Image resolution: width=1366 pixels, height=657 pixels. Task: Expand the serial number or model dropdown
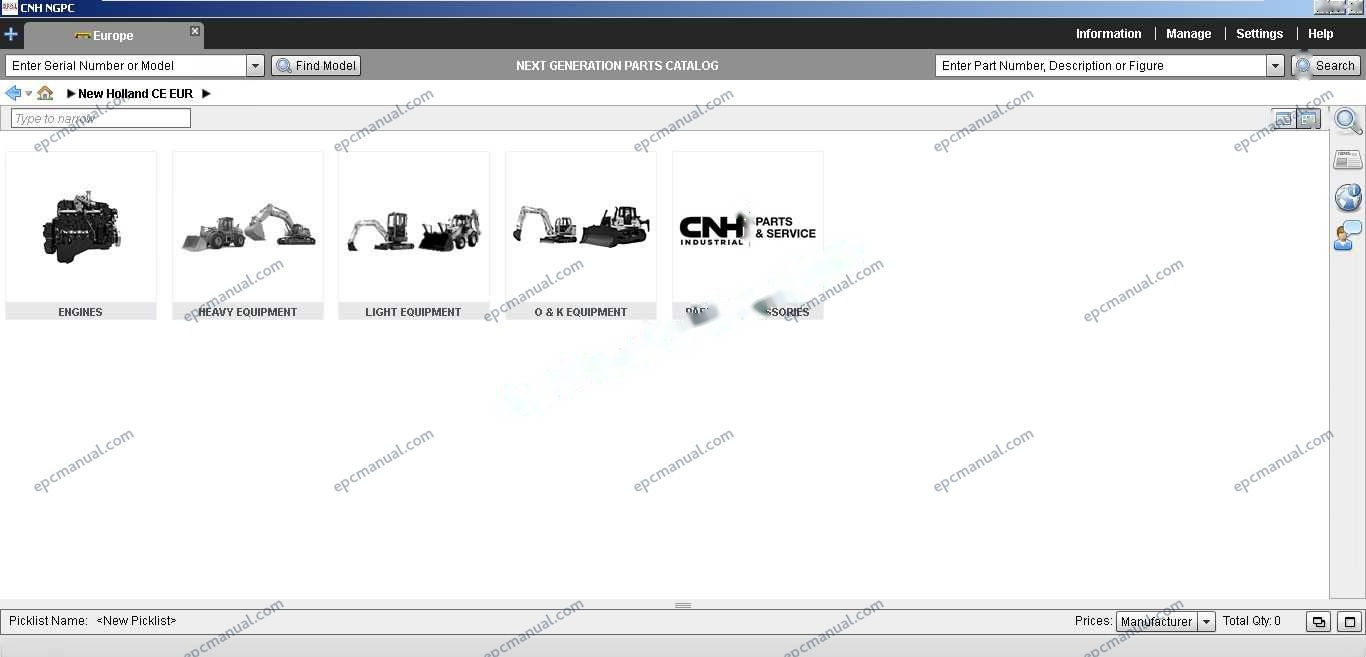pos(255,66)
